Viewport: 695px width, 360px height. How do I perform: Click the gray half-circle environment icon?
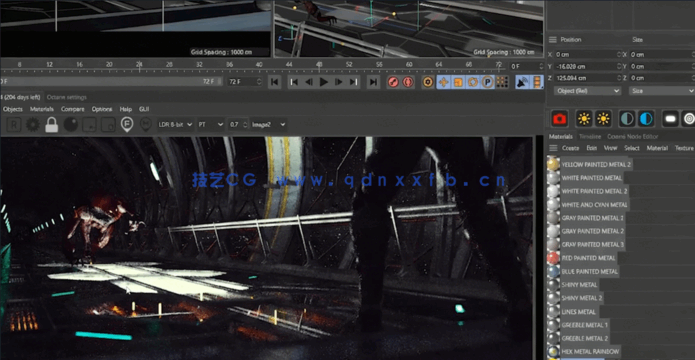pos(627,119)
